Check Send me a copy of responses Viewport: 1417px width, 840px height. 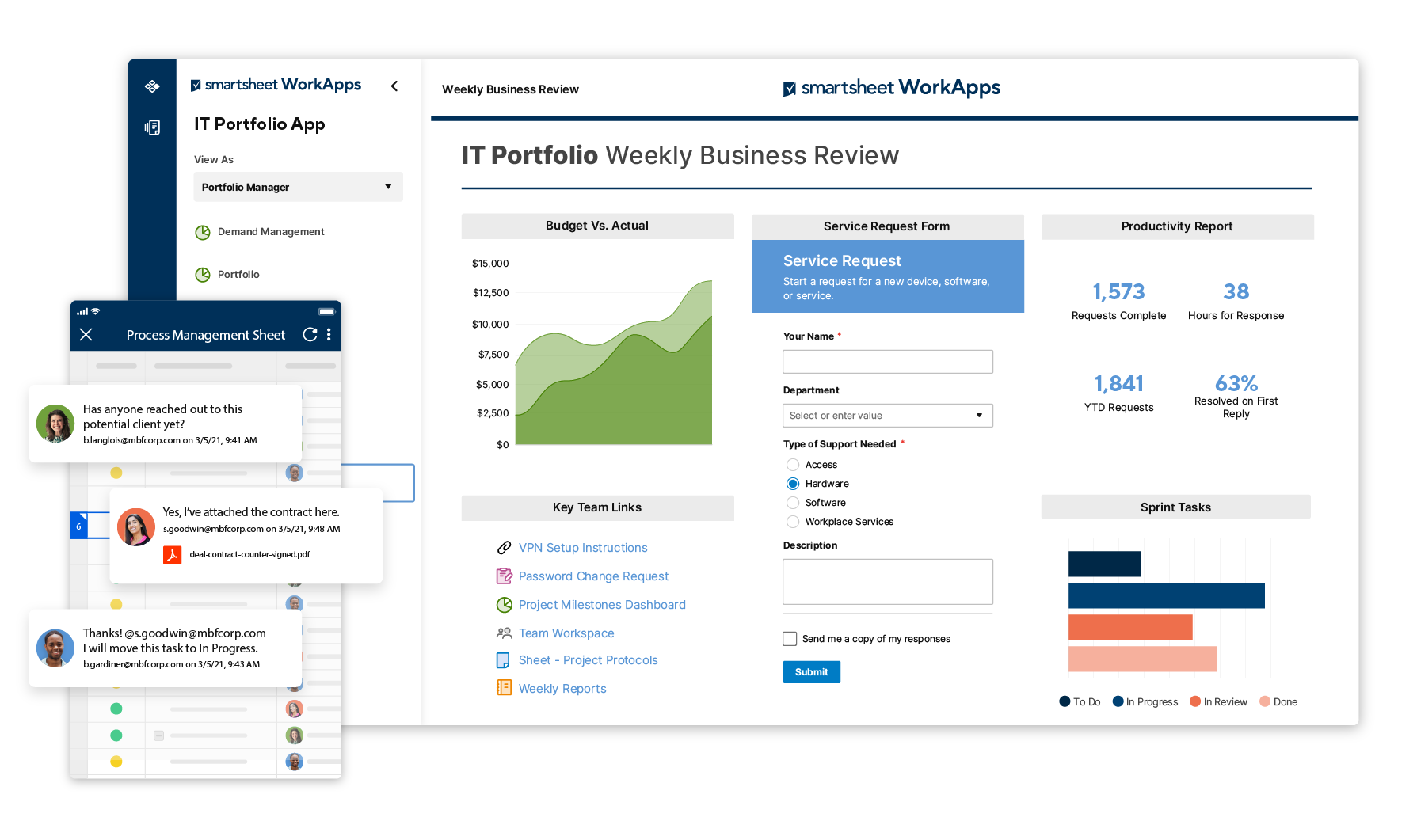coord(790,639)
